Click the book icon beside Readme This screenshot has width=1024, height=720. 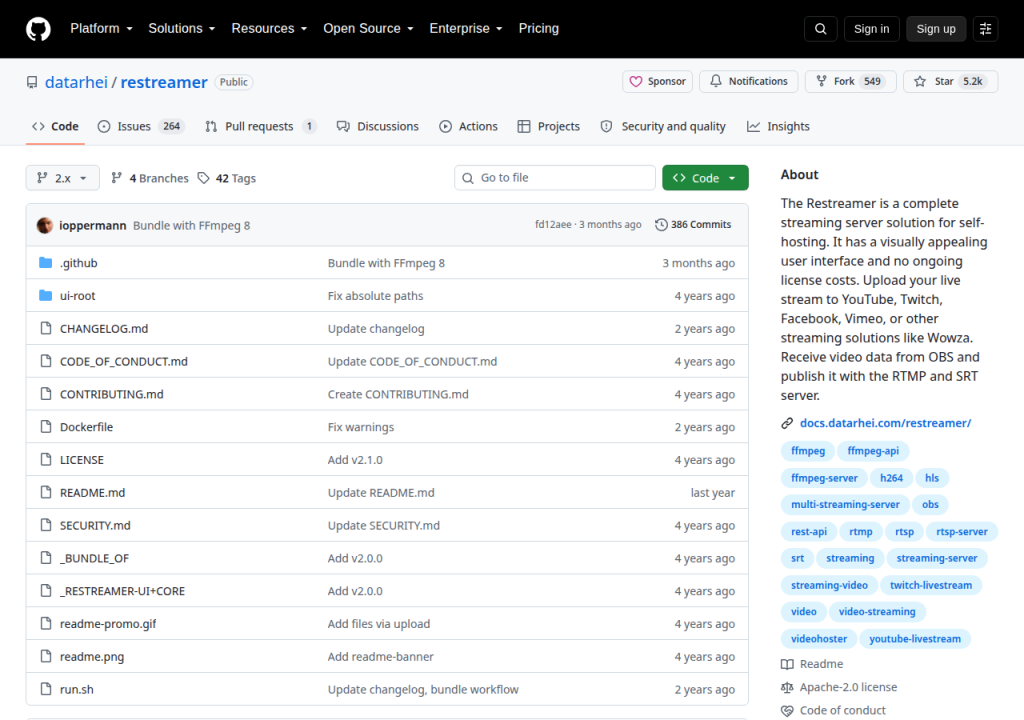pyautogui.click(x=787, y=664)
